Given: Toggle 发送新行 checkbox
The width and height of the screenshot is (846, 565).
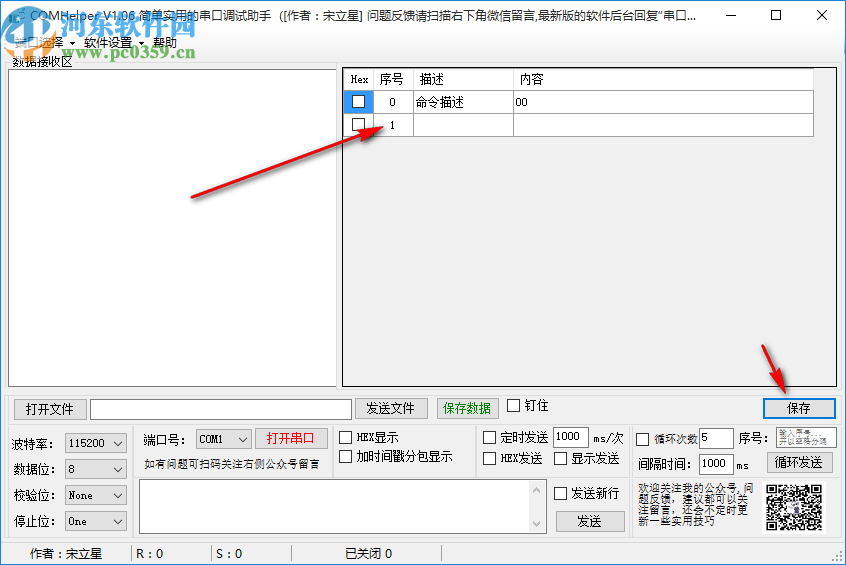Looking at the screenshot, I should (x=561, y=493).
